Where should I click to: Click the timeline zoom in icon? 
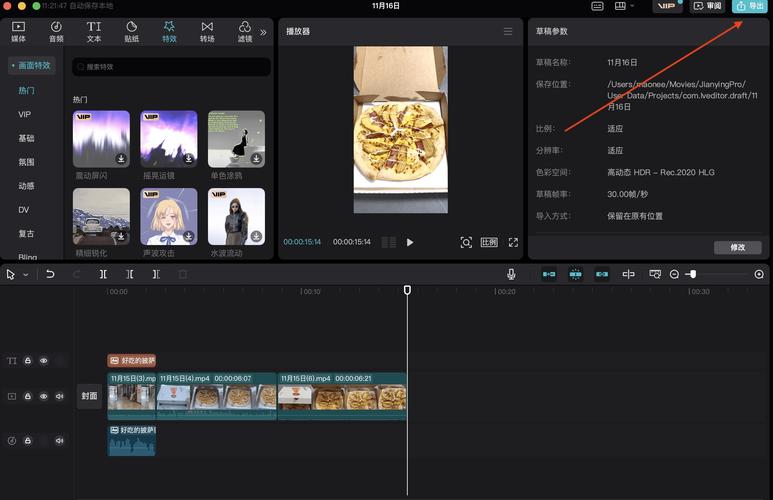point(759,274)
